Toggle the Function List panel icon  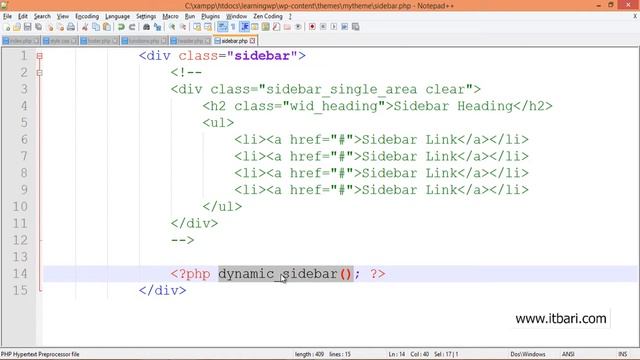pyautogui.click(x=276, y=27)
